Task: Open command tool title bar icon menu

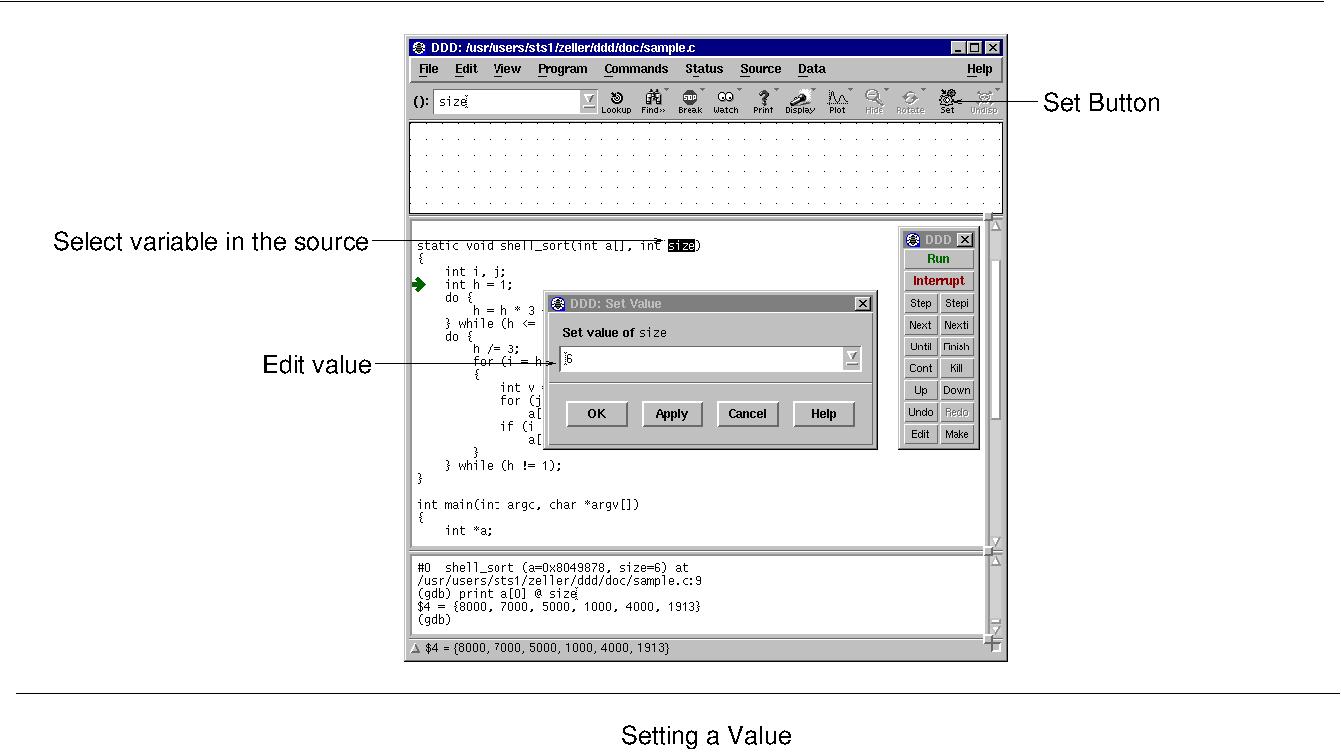Action: tap(913, 240)
